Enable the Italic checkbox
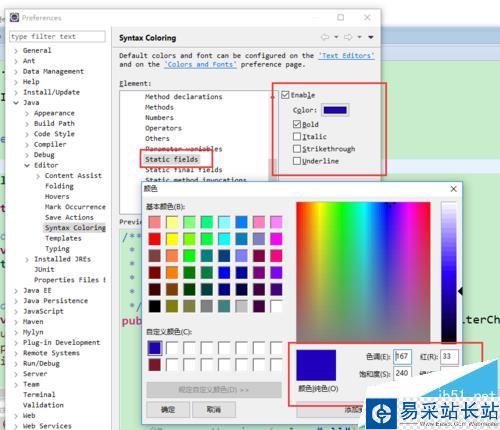This screenshot has width=500, height=430. (297, 136)
